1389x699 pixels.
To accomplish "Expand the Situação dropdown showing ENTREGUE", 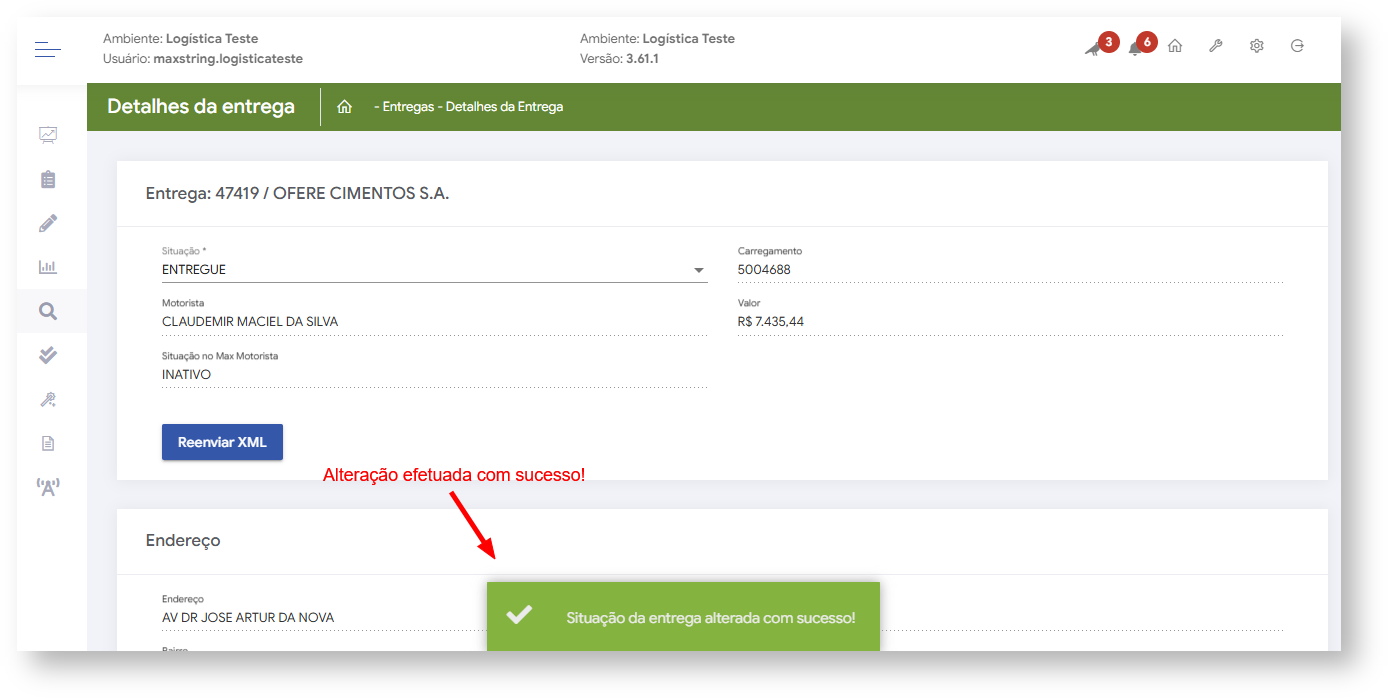I will coord(434,269).
